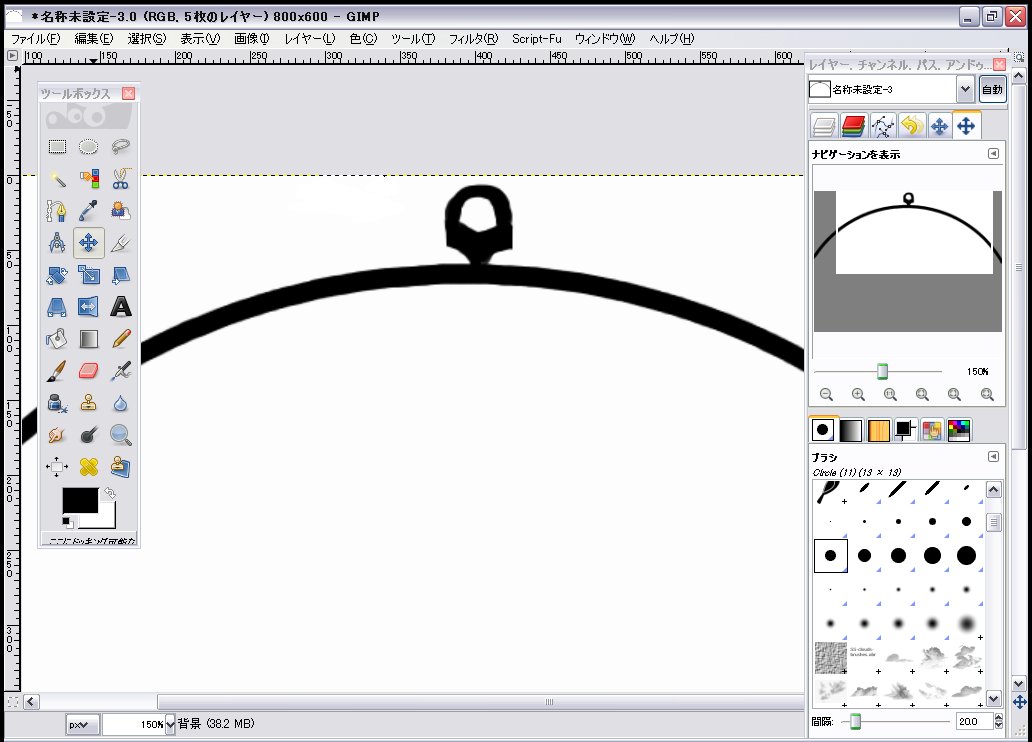The image size is (1032, 742).
Task: Select the Select by Color tool
Action: 89,178
